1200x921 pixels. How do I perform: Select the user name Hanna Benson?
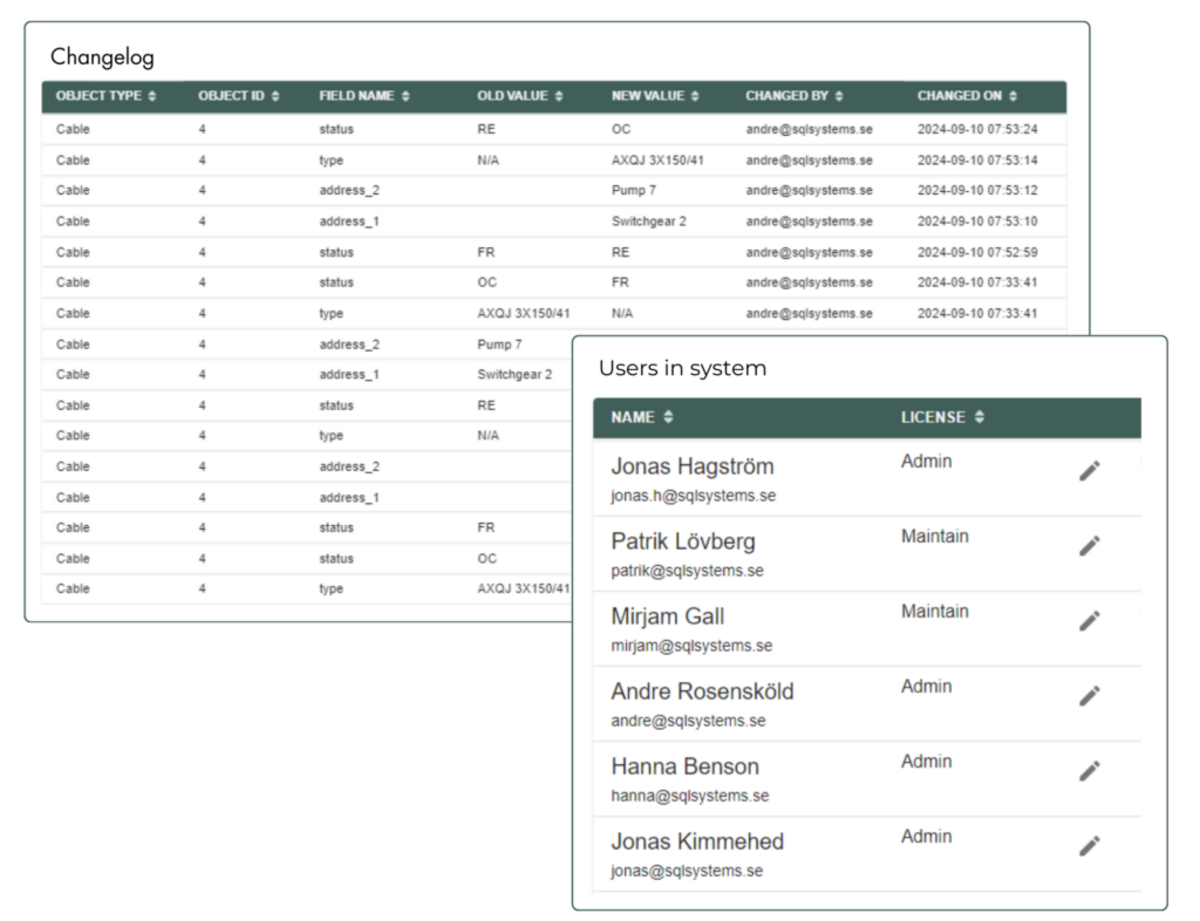tap(685, 767)
